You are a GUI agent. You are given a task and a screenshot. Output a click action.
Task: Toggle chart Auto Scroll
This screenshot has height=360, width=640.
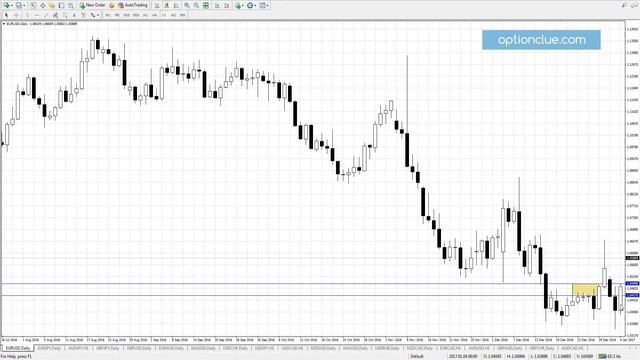coord(217,5)
